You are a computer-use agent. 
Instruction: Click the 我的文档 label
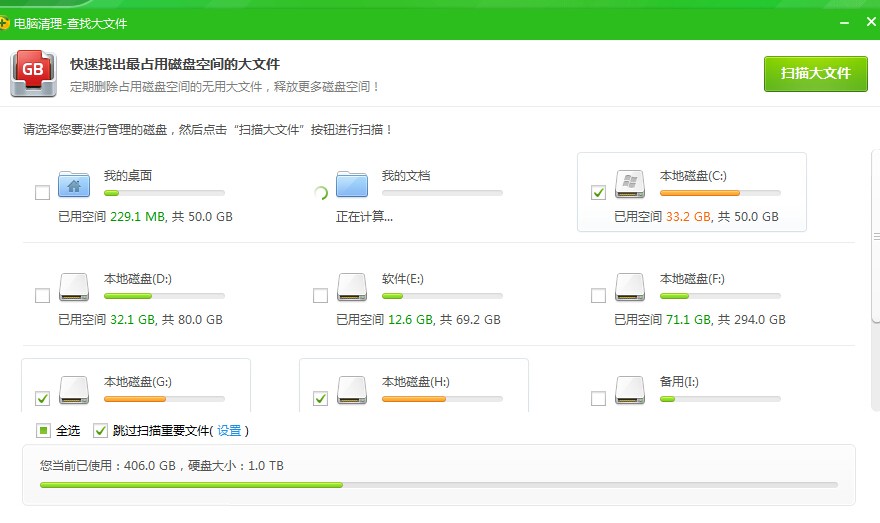pyautogui.click(x=406, y=176)
